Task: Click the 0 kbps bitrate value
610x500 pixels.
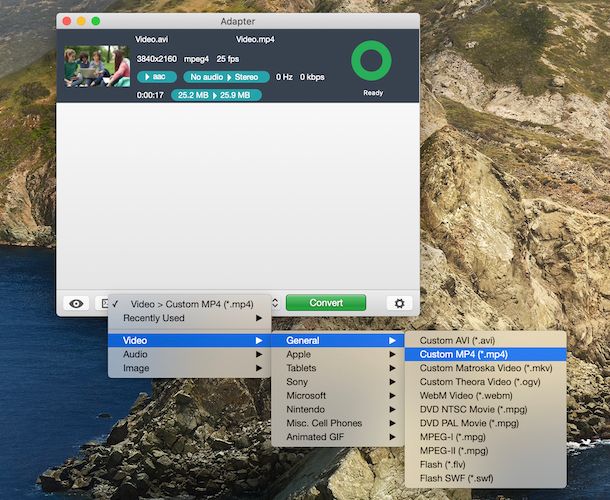Action: [312, 77]
